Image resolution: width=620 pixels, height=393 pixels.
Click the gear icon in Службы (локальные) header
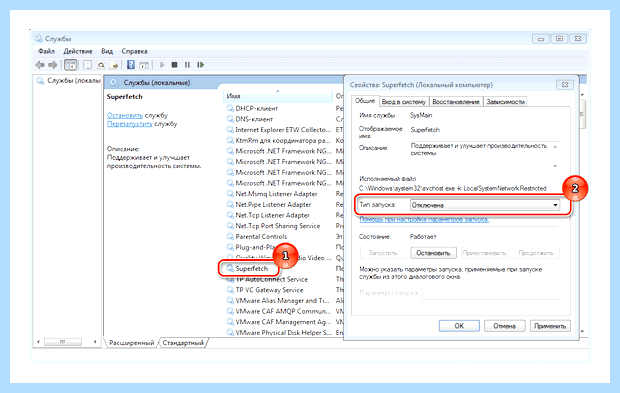pyautogui.click(x=114, y=83)
